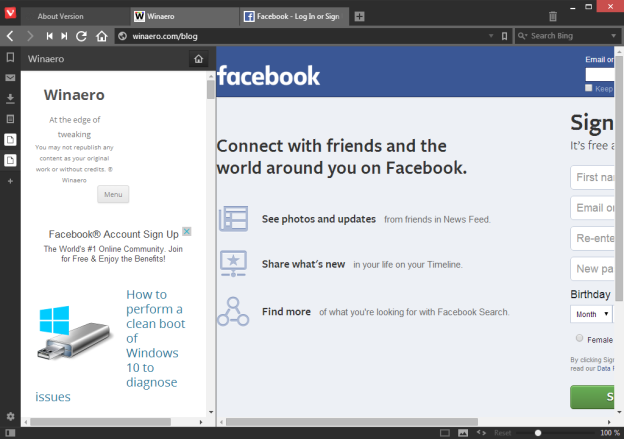Click the Fast Forward navigation button
Screen dimensions: 624x439
(x=64, y=36)
